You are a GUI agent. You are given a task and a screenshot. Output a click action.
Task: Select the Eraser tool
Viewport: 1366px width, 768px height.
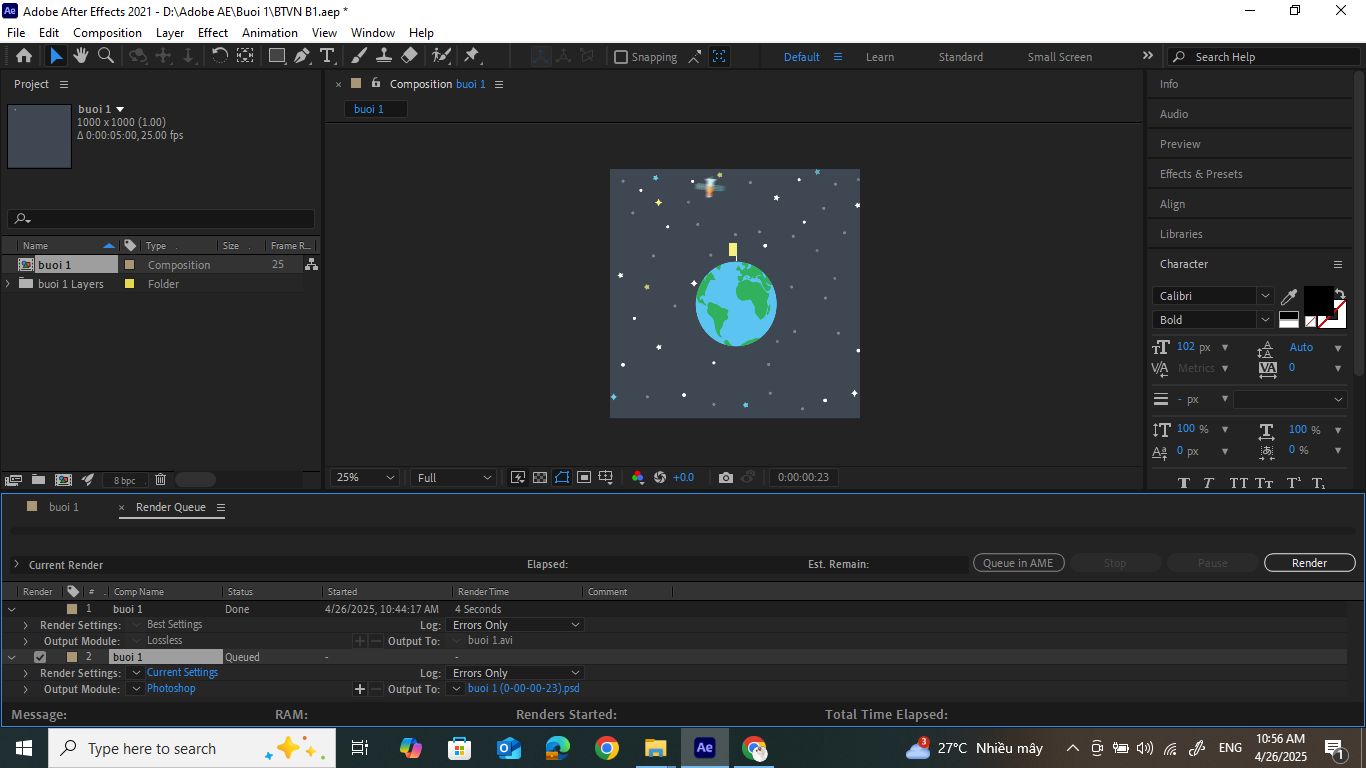pos(409,56)
